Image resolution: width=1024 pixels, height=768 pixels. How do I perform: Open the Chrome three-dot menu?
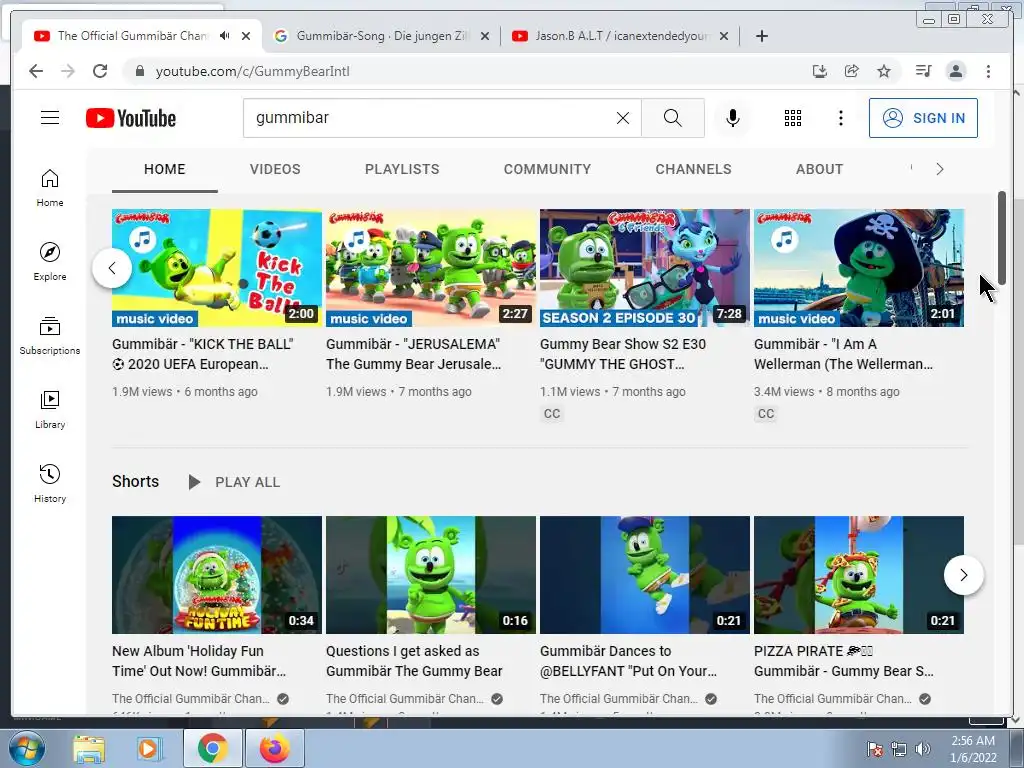(x=988, y=71)
